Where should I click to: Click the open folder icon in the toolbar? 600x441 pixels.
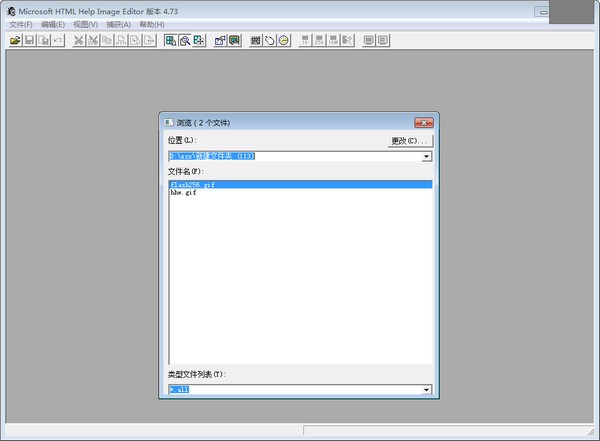[x=15, y=41]
